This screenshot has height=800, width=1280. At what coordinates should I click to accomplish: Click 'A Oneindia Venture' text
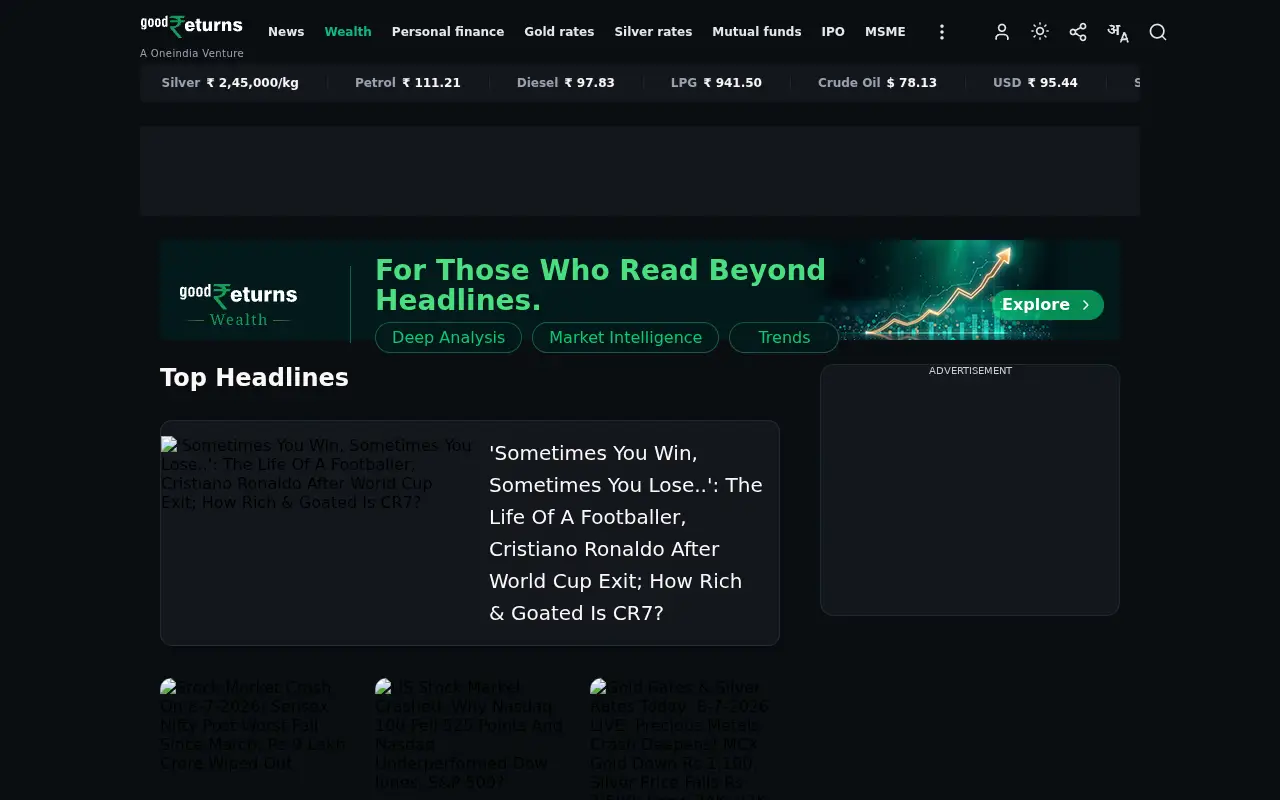(x=192, y=53)
